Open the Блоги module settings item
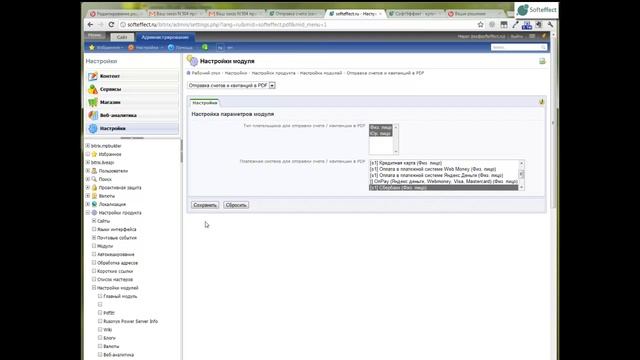This screenshot has width=640, height=360. click(109, 338)
